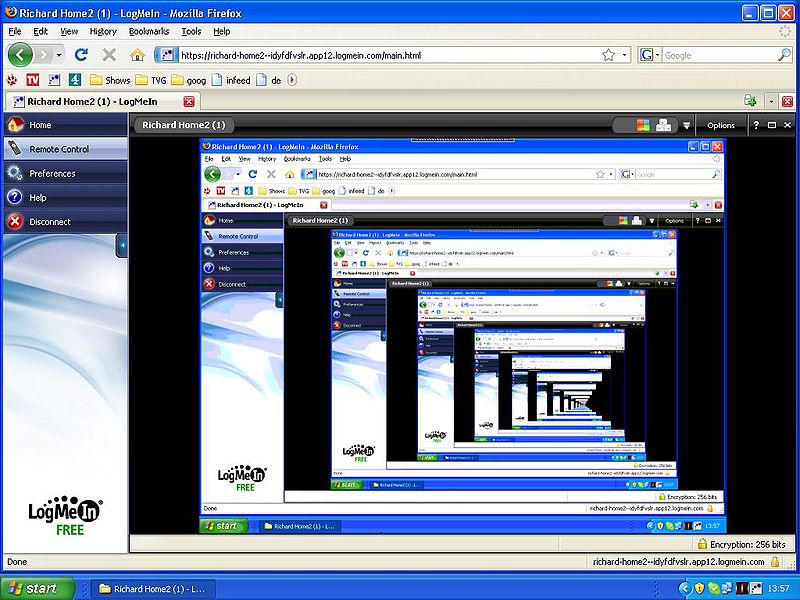Toggle full screen in the outer LogMeIn toolbar
The image size is (800, 600).
(772, 125)
